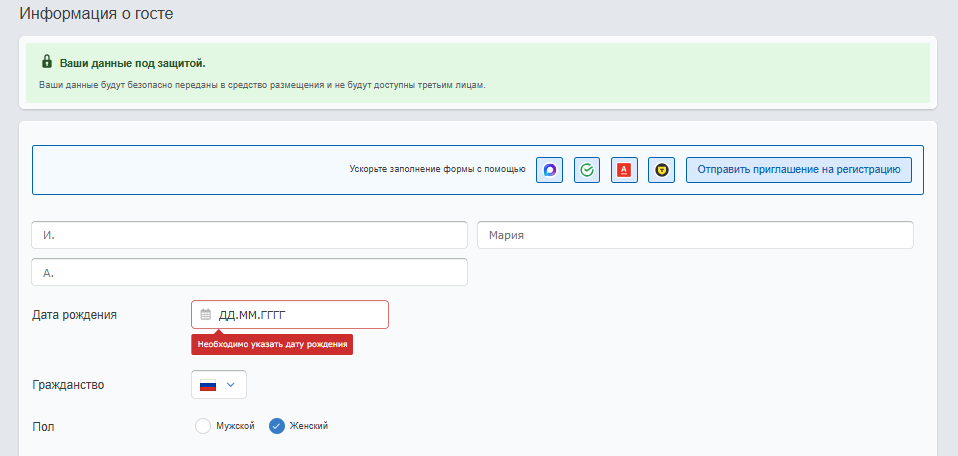Focus the first name field with Мария
This screenshot has width=958, height=456.
695,235
